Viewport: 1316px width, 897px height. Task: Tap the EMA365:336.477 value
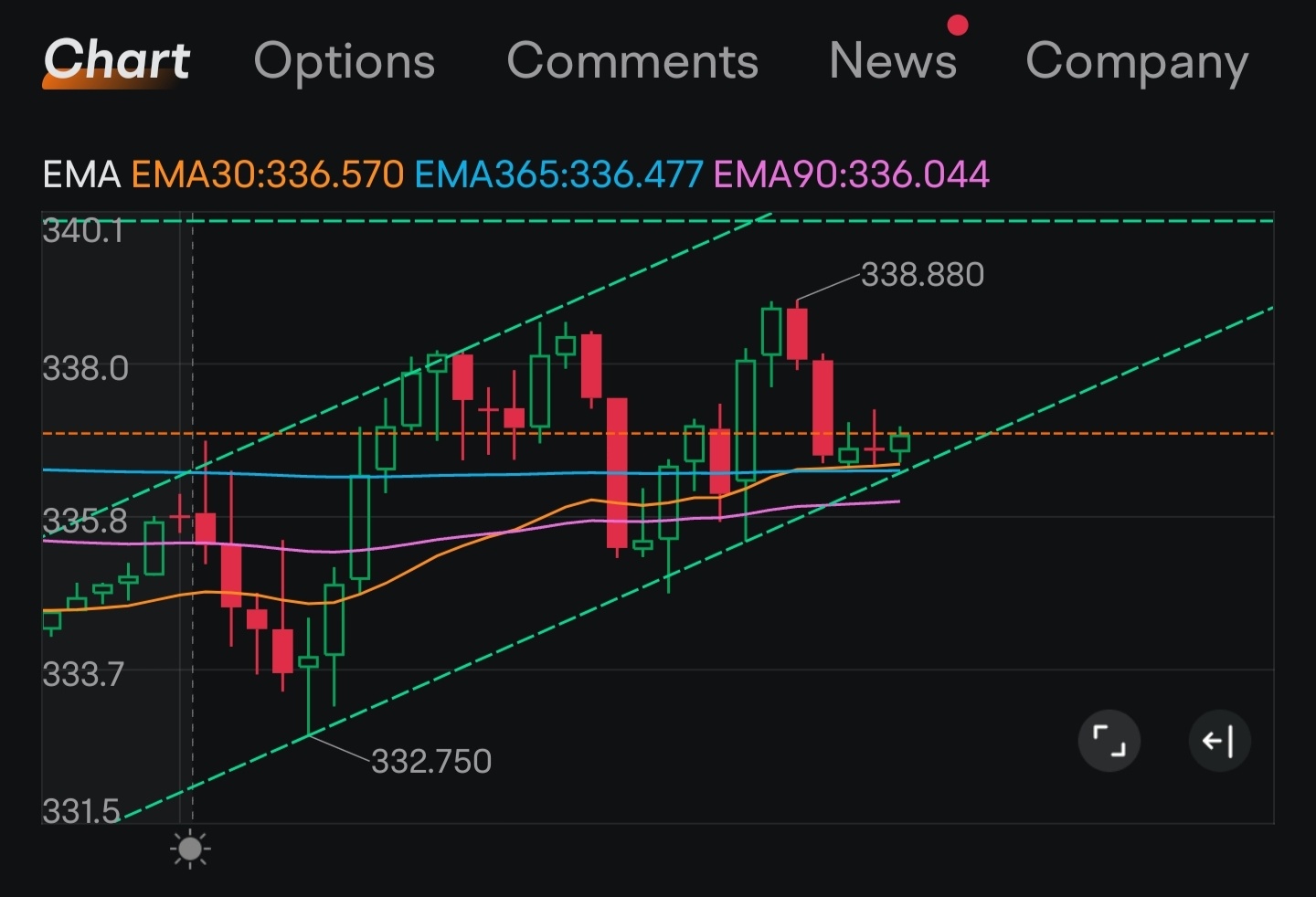tap(558, 174)
